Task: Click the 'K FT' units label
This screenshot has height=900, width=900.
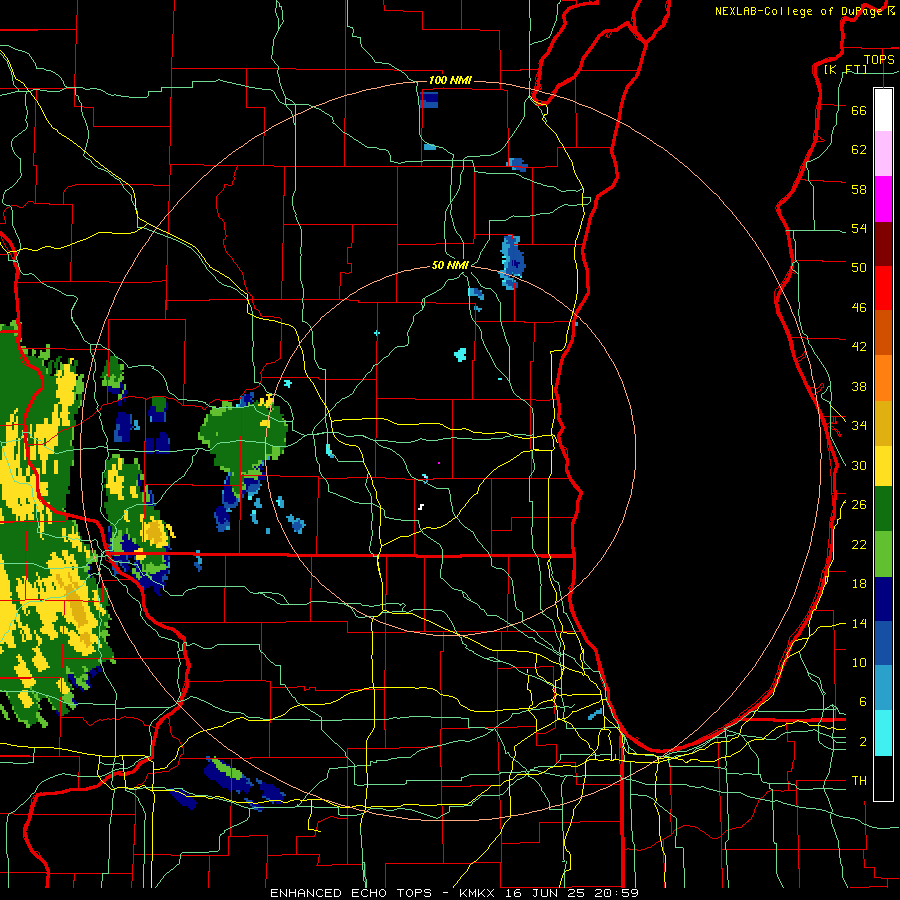Action: pyautogui.click(x=845, y=70)
